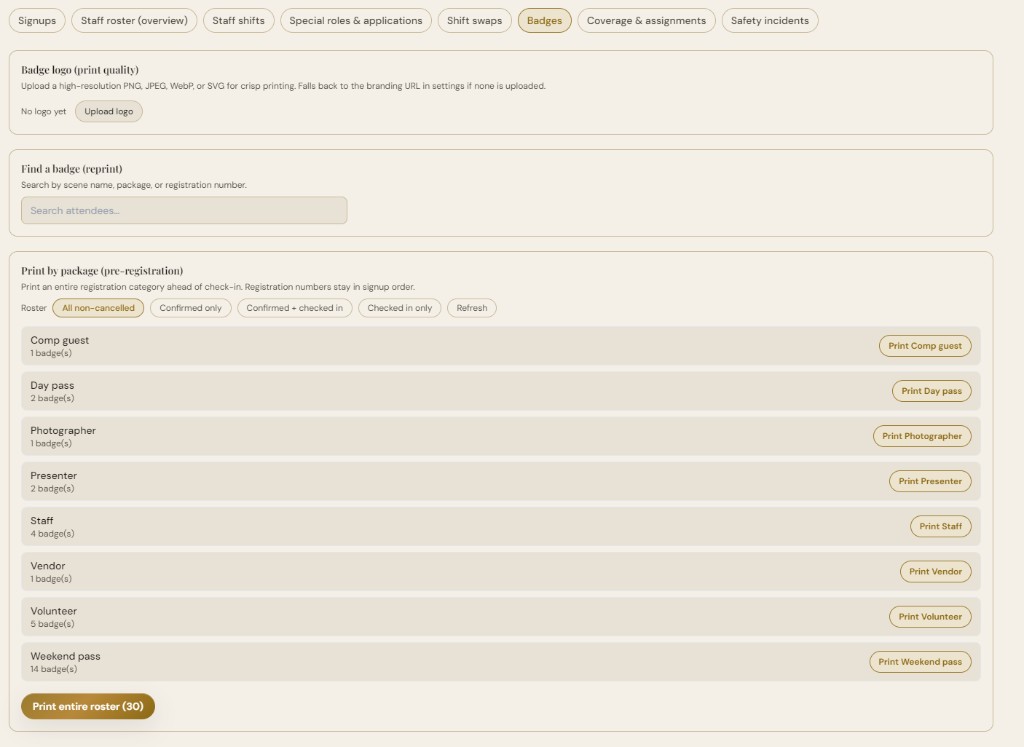Filter roster by Confirmed only
Screen dimensions: 1024x747
(x=191, y=308)
